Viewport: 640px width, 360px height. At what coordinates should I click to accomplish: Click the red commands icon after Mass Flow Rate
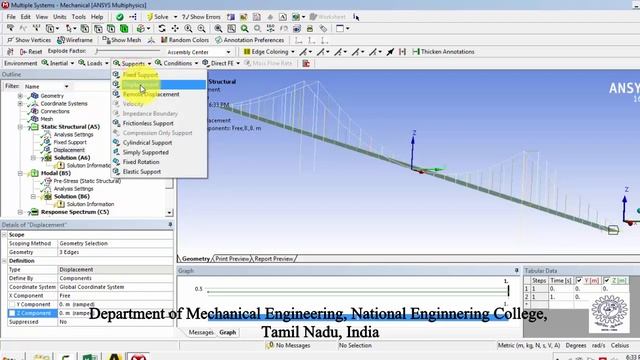[306, 63]
